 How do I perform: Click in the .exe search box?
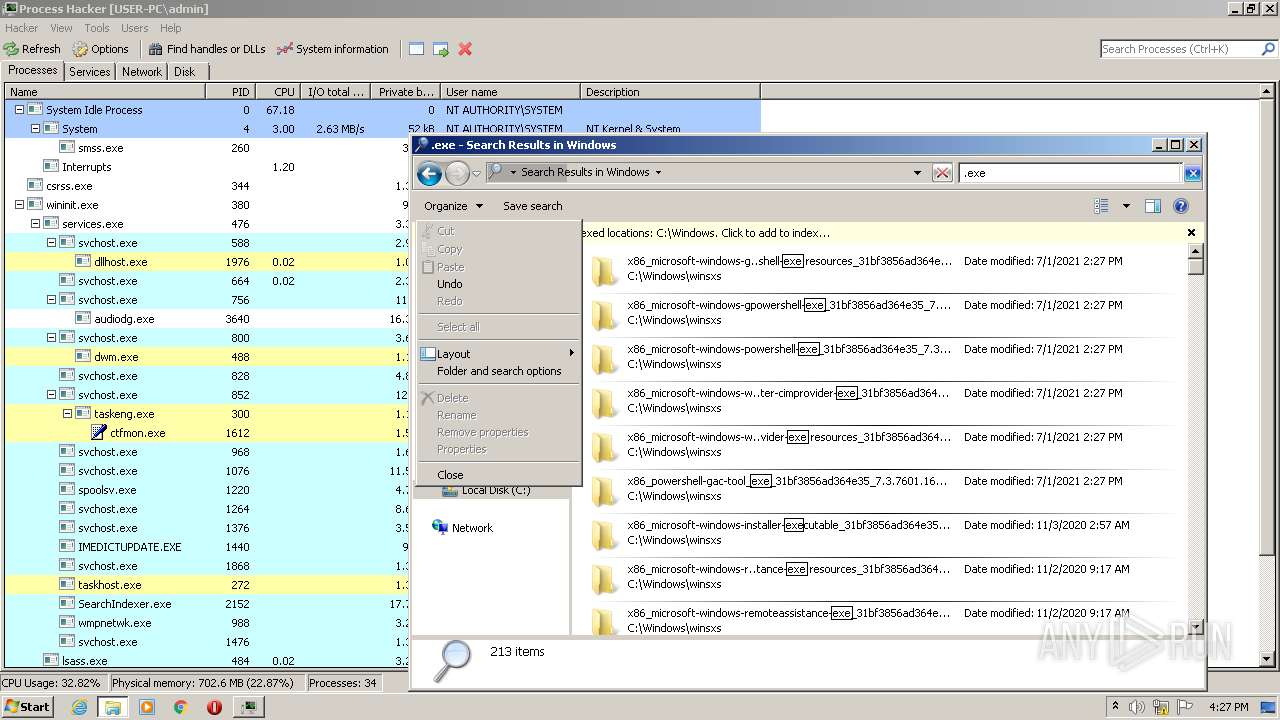pos(1070,173)
